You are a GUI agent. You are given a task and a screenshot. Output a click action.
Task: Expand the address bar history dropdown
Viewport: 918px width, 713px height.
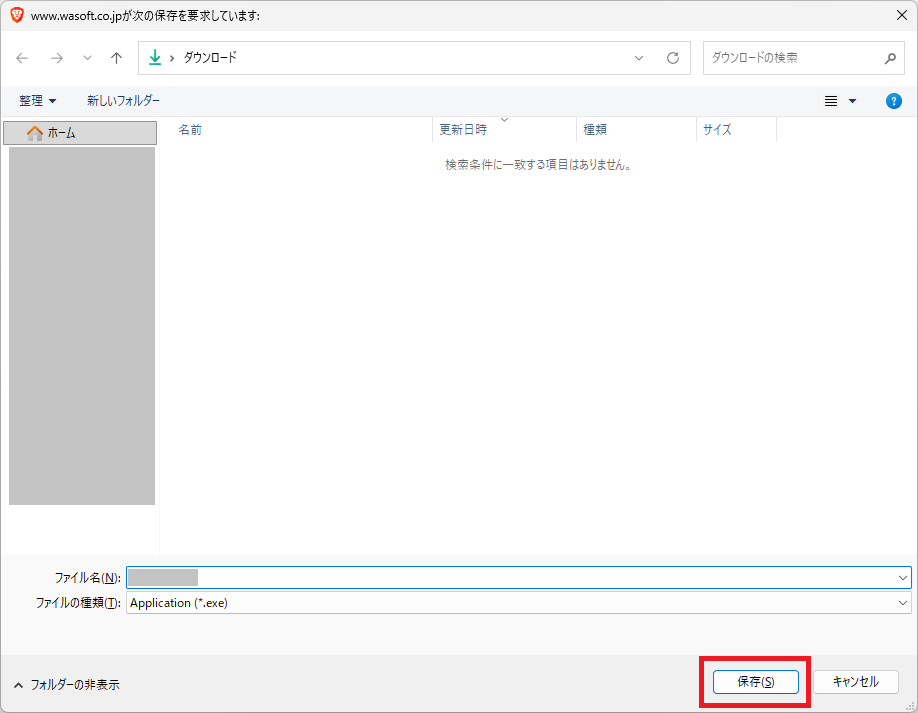click(x=638, y=58)
